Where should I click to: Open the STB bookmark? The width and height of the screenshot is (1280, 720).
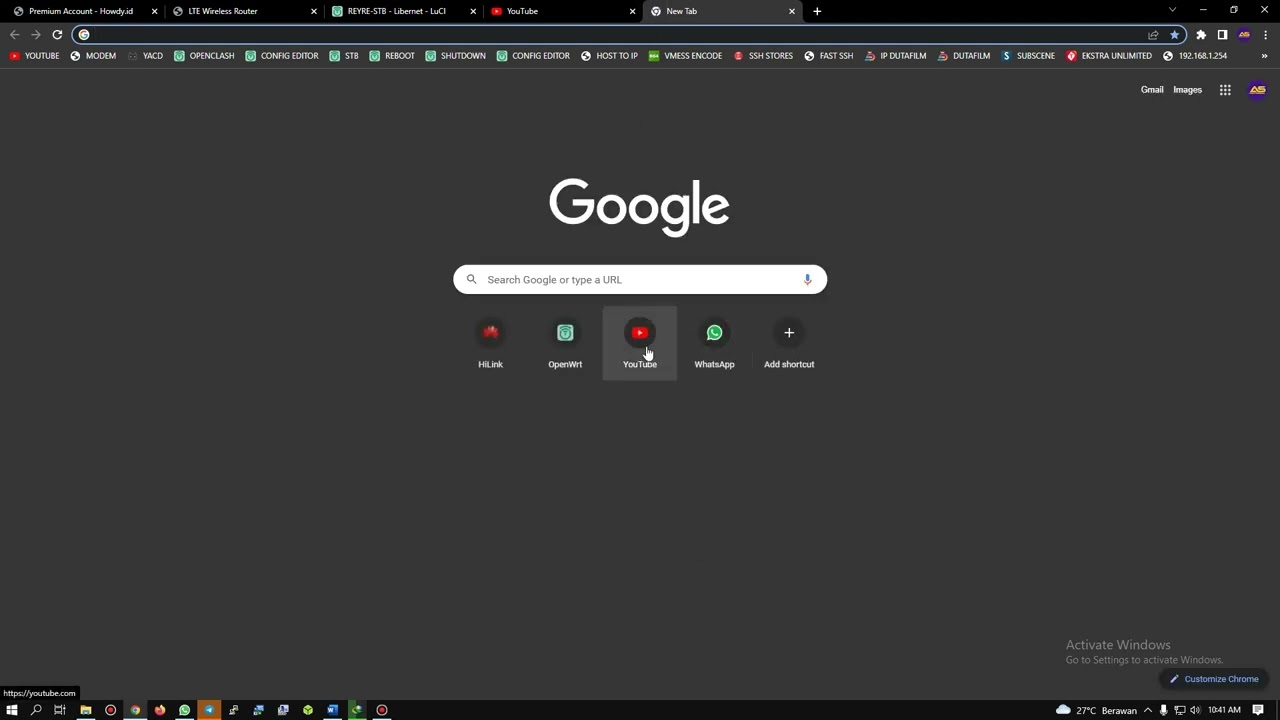pos(344,56)
